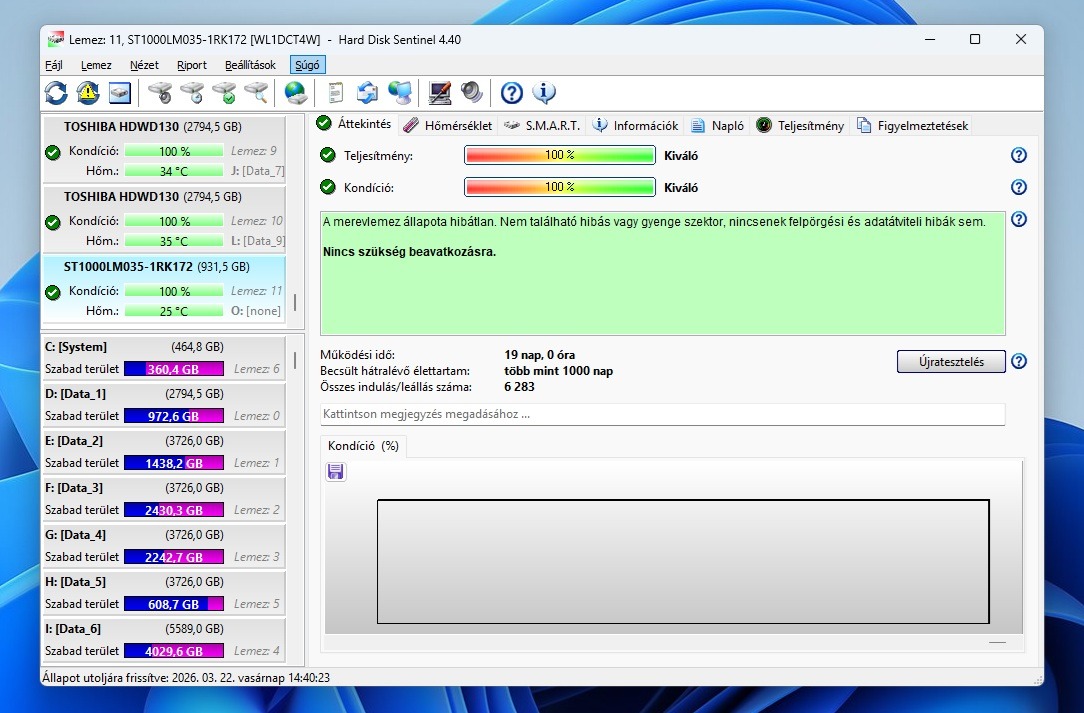1084x713 pixels.
Task: Click help icon beside the Teljesítmény bar
Action: pos(1018,155)
